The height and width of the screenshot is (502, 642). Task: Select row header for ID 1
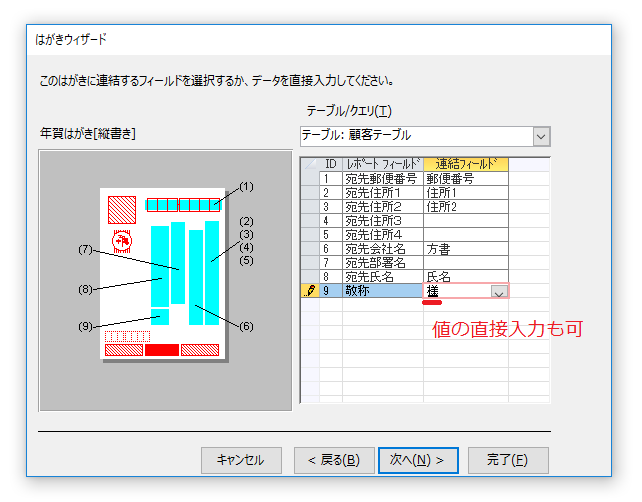tap(310, 179)
